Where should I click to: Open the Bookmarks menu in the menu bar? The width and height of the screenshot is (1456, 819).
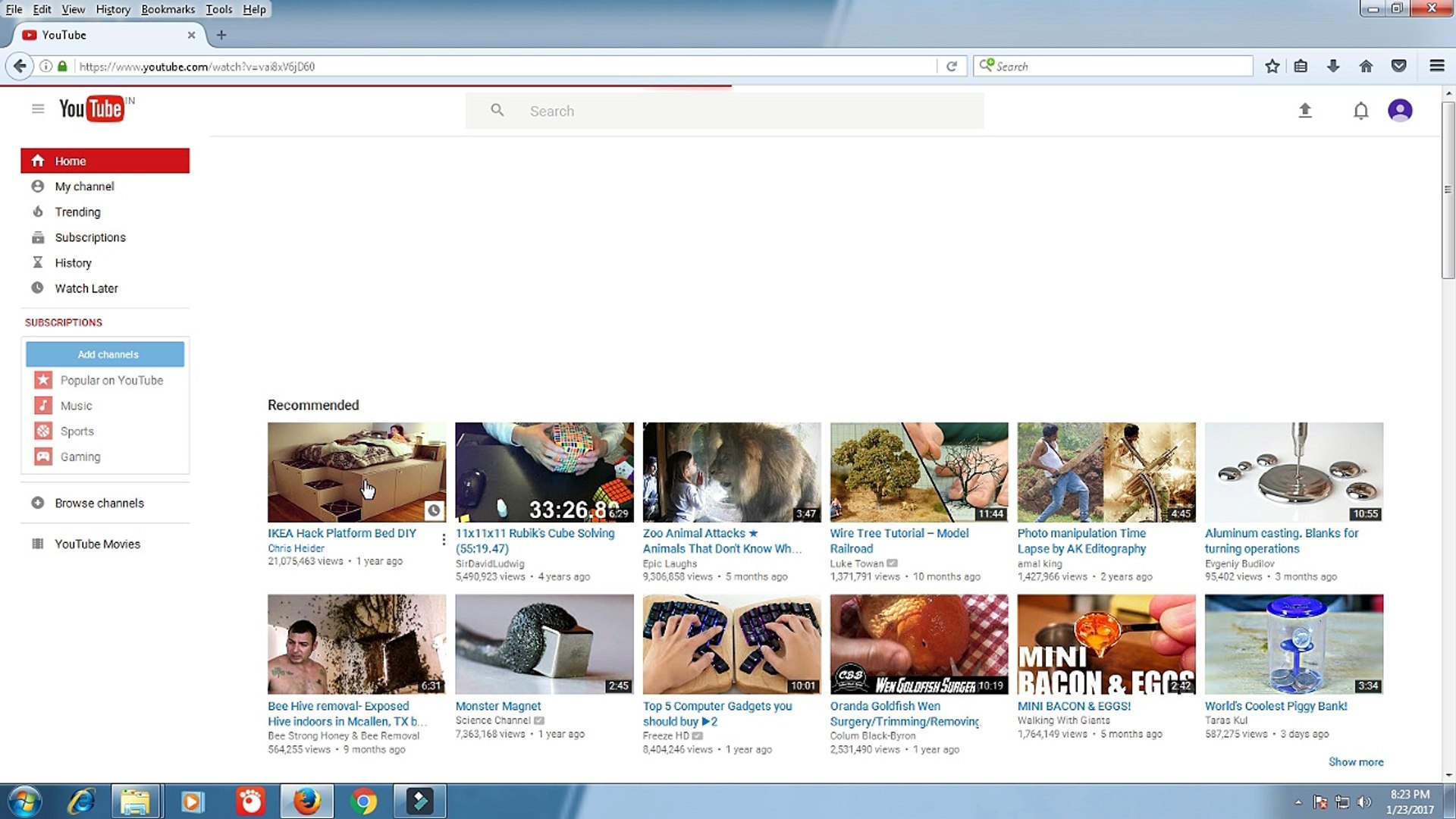pos(168,9)
